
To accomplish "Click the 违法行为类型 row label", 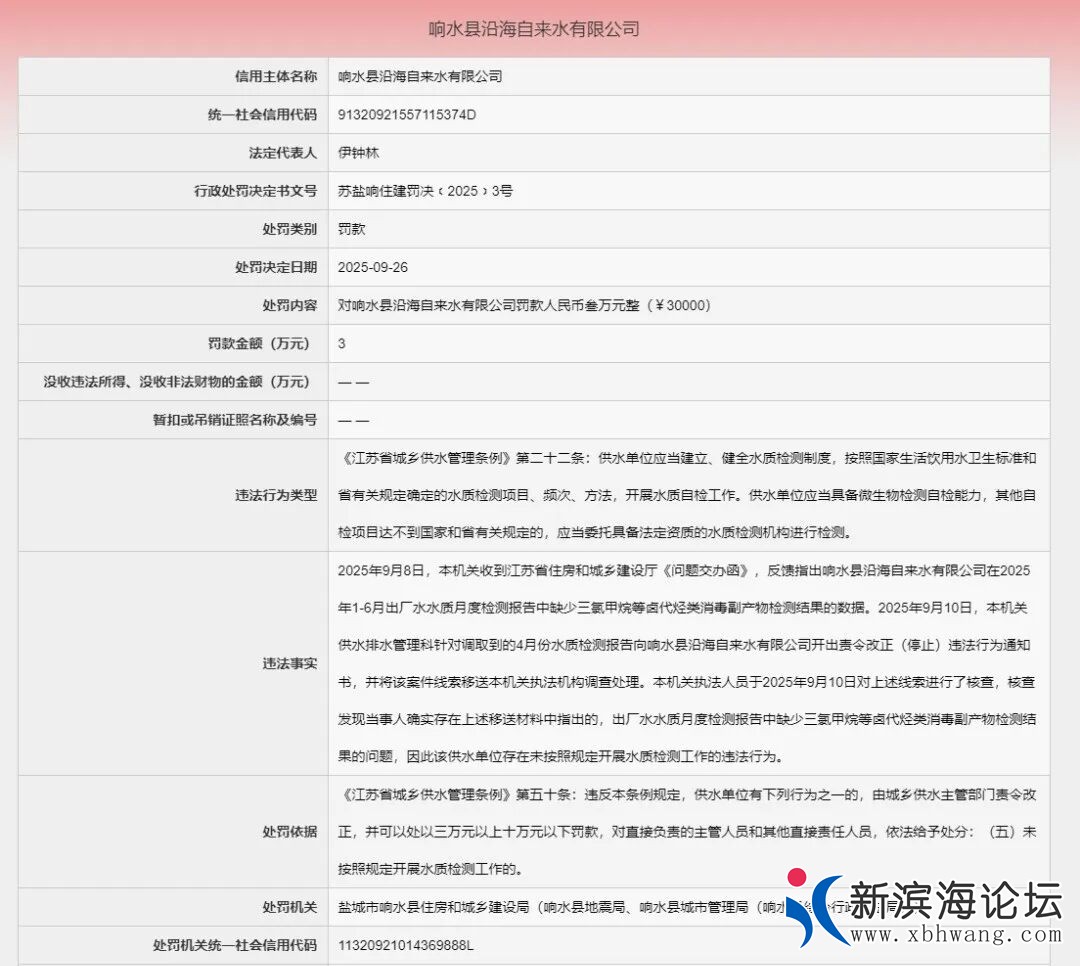I will click(x=276, y=495).
